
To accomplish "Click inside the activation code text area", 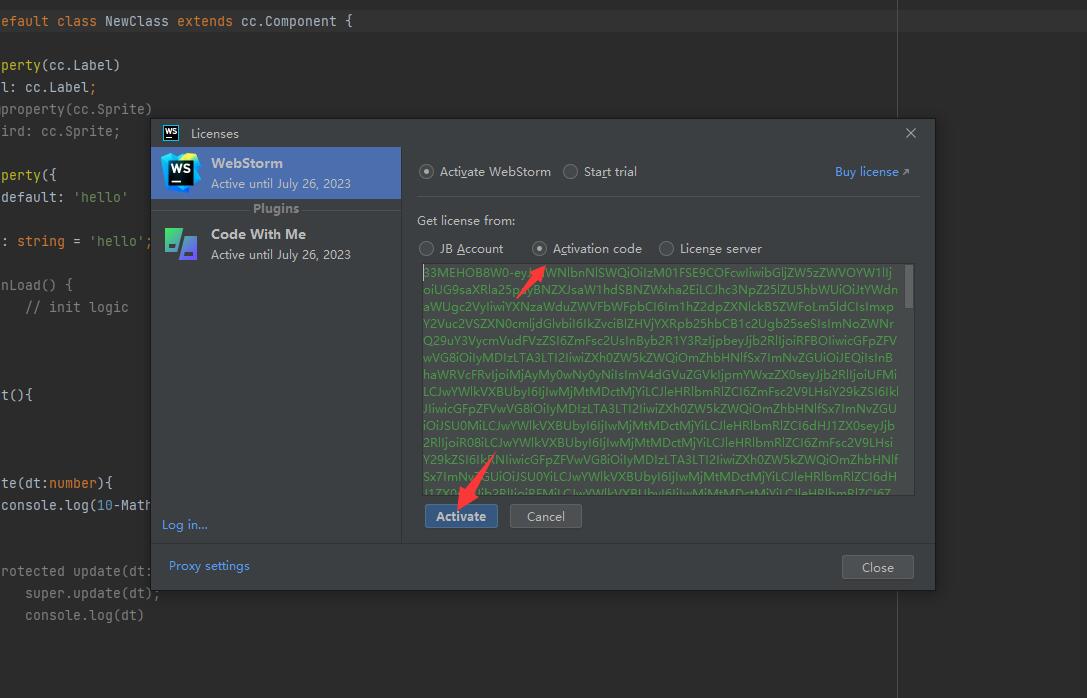I will click(663, 379).
